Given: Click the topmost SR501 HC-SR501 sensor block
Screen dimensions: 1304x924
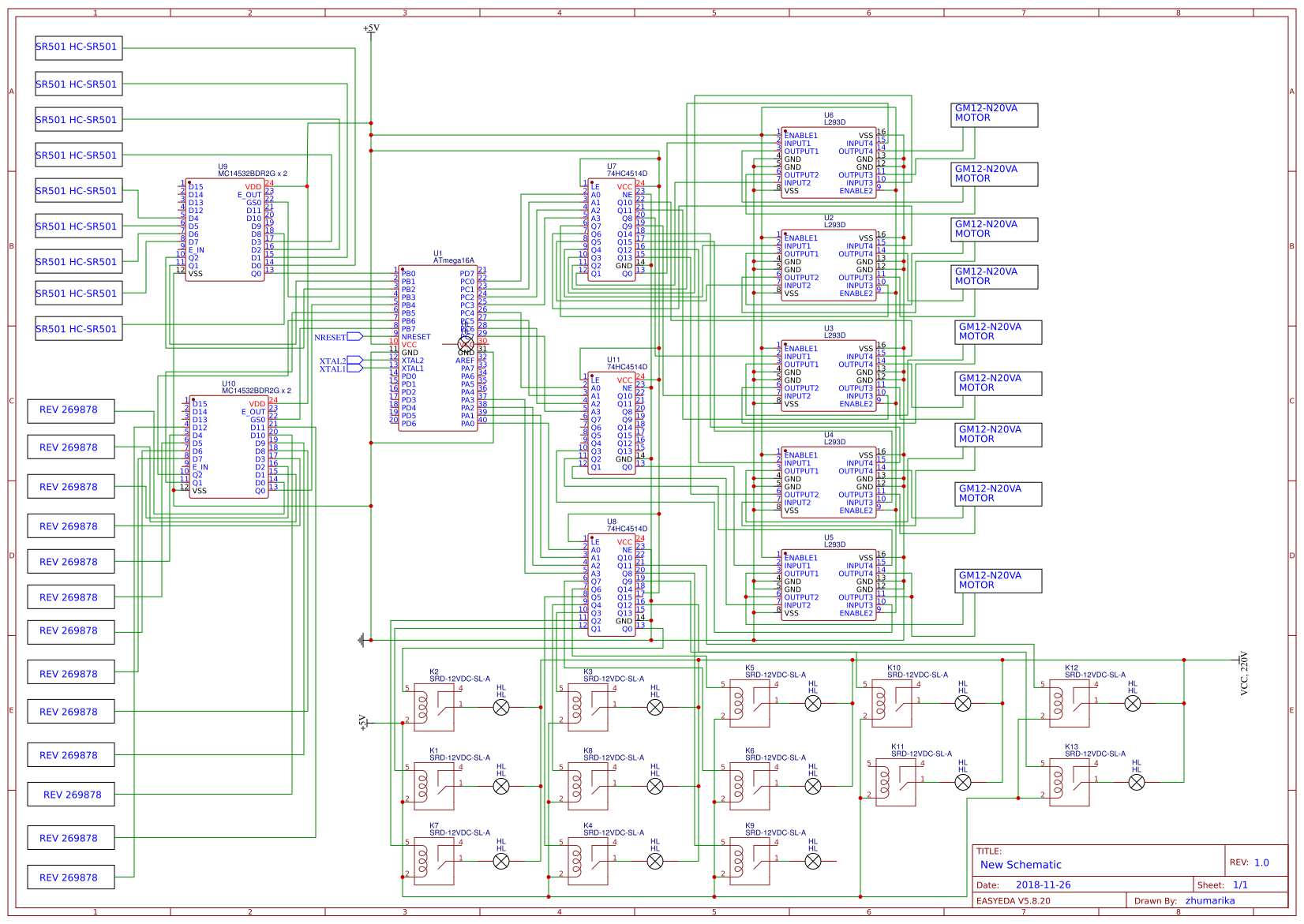Looking at the screenshot, I should click(x=78, y=48).
